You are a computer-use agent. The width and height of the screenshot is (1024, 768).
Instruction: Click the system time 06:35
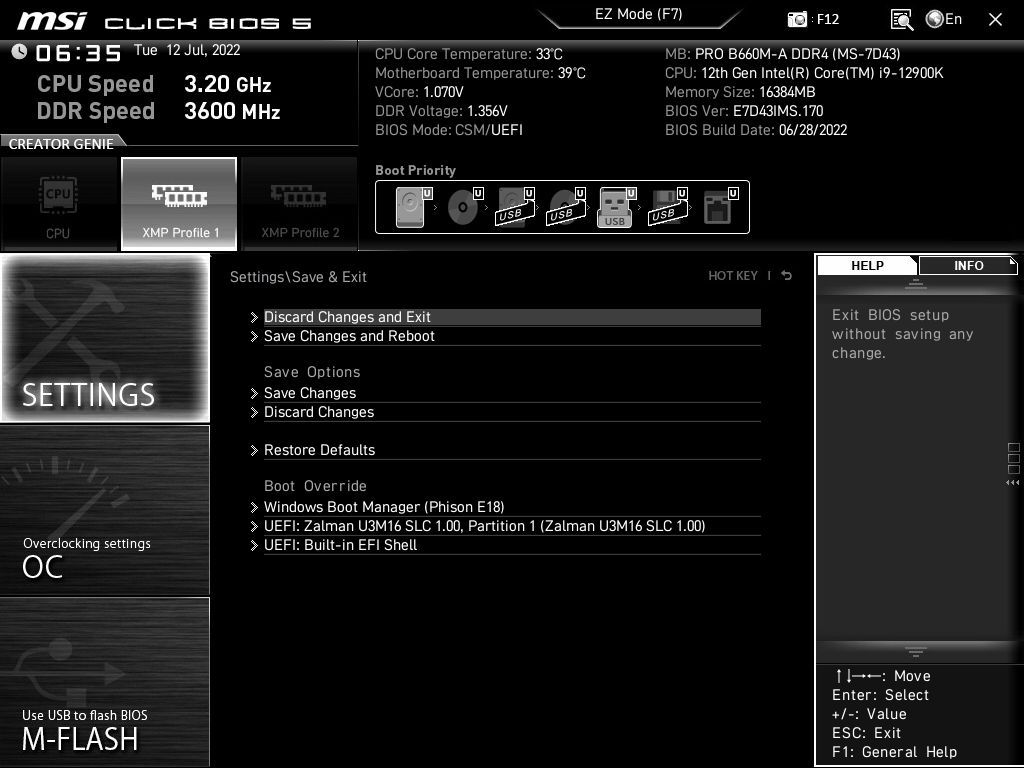(78, 53)
